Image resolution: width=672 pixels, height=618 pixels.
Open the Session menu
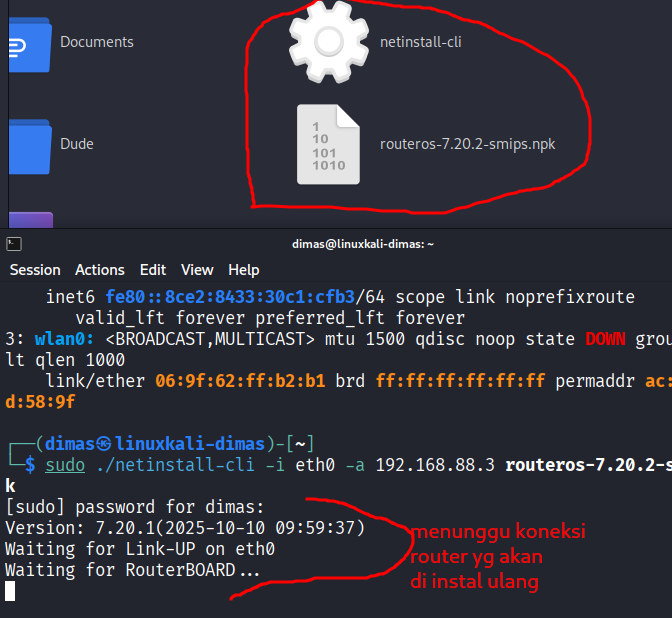(x=35, y=270)
